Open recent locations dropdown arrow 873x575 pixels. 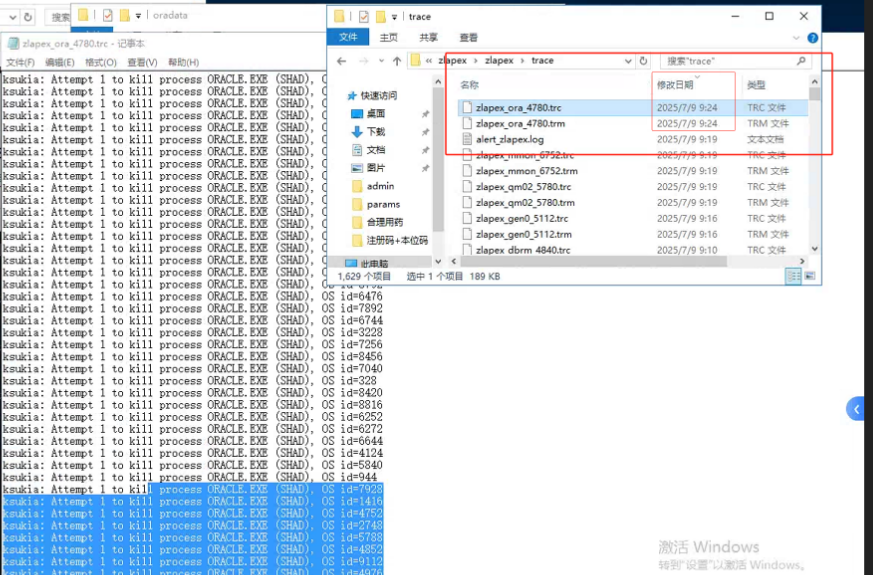[381, 61]
